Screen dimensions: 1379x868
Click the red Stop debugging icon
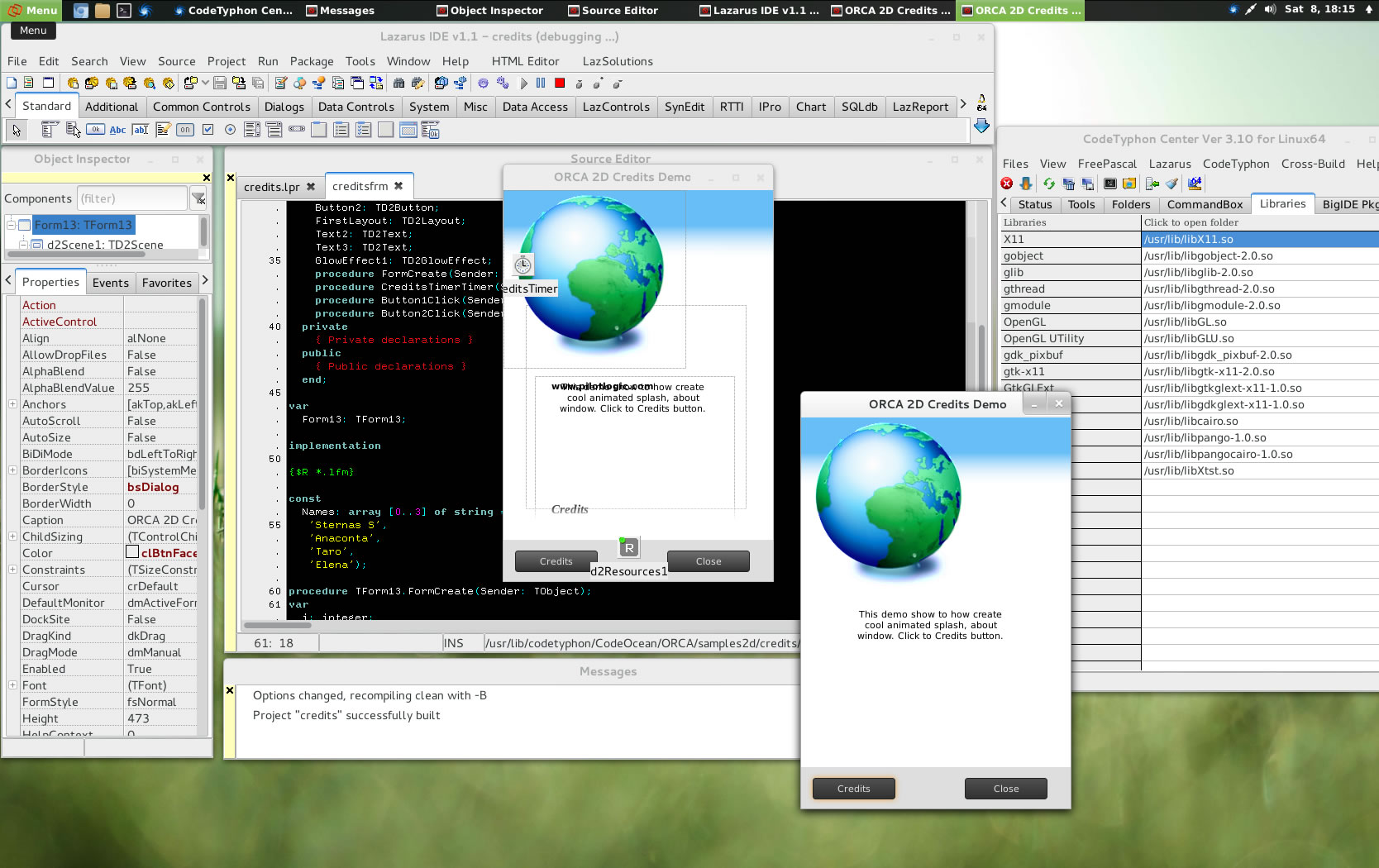tap(560, 83)
